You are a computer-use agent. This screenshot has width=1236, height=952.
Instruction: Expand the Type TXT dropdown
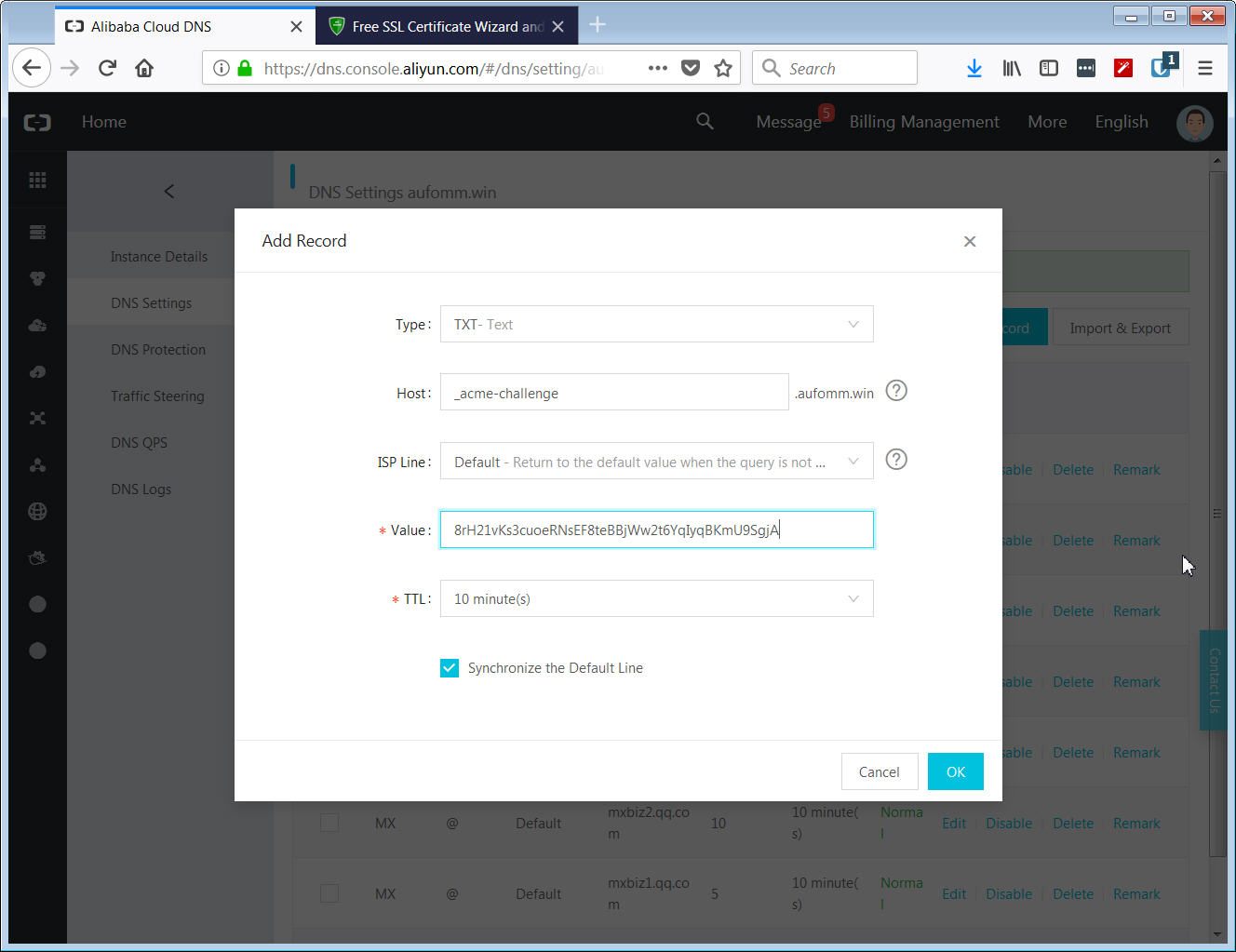(656, 325)
